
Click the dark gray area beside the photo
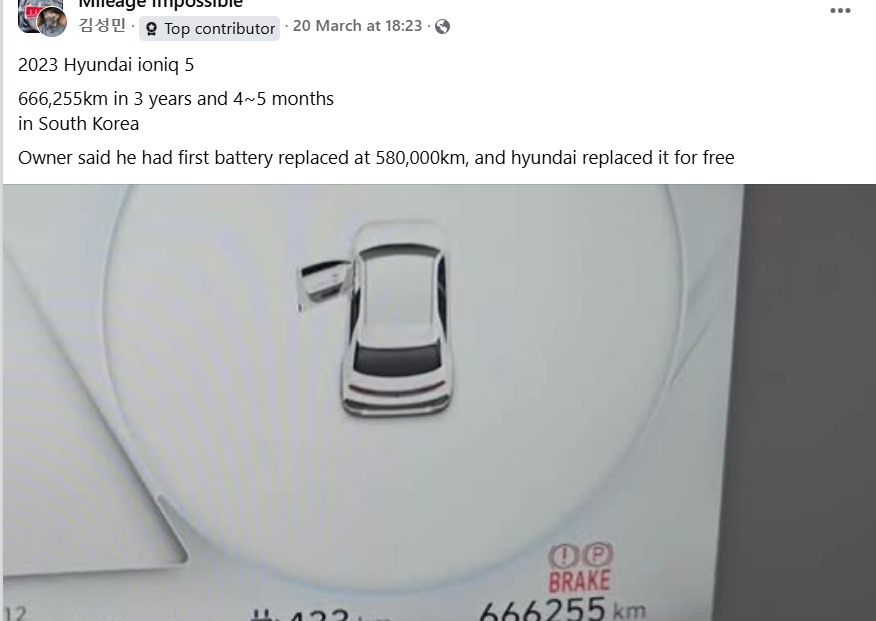pos(810,402)
